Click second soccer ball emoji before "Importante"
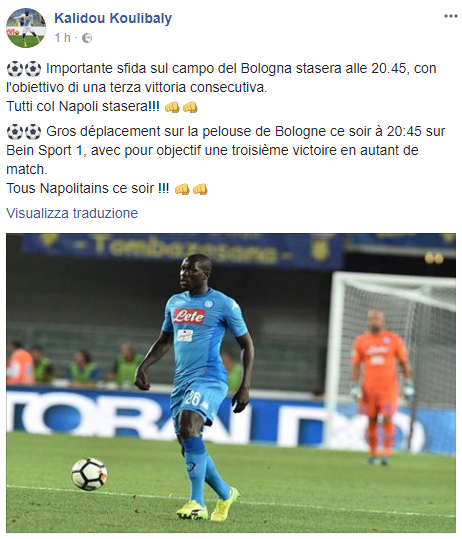 [x=33, y=69]
